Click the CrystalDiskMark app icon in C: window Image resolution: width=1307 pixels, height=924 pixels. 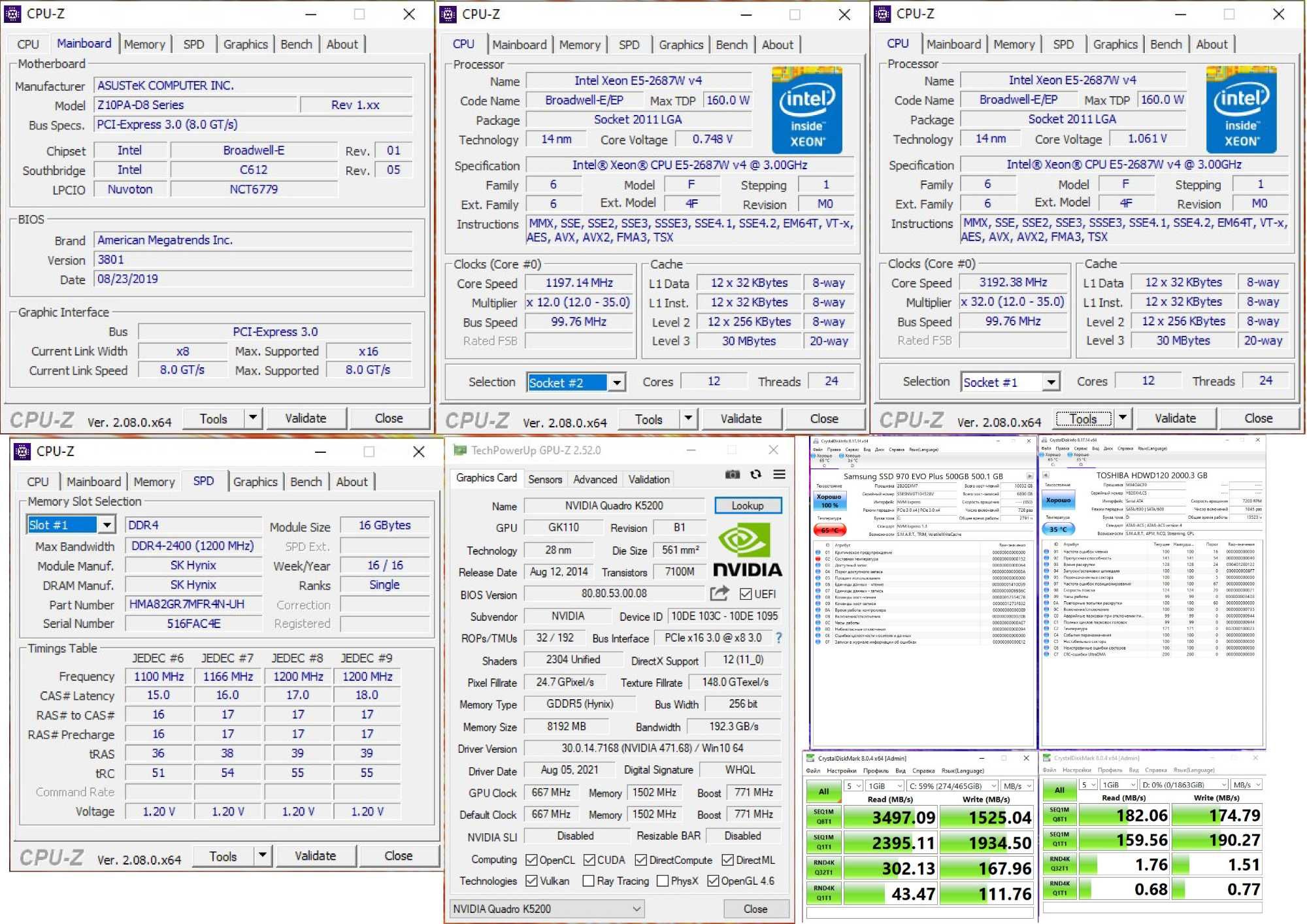(x=812, y=758)
